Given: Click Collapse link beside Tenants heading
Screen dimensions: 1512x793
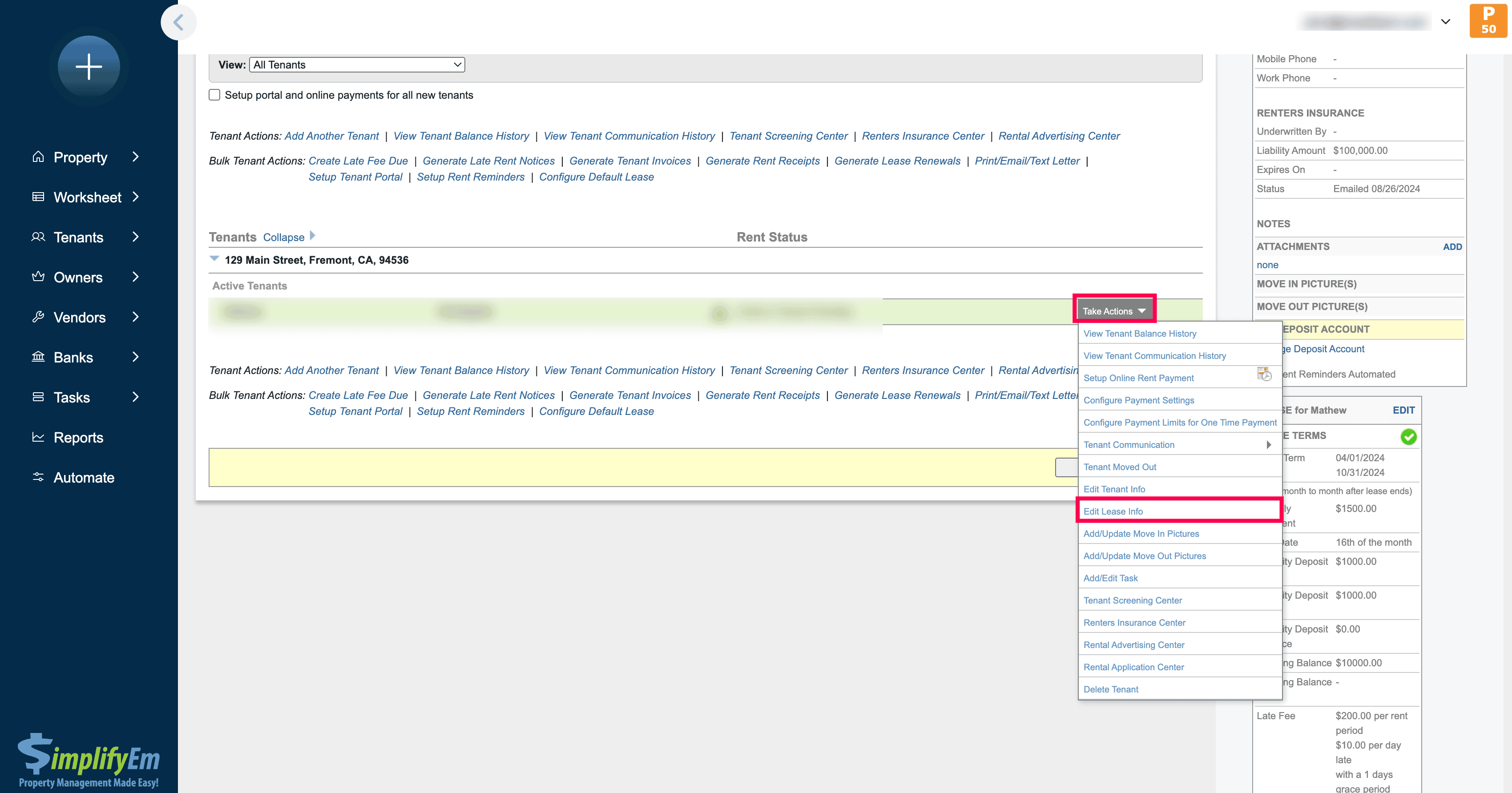Looking at the screenshot, I should (283, 237).
